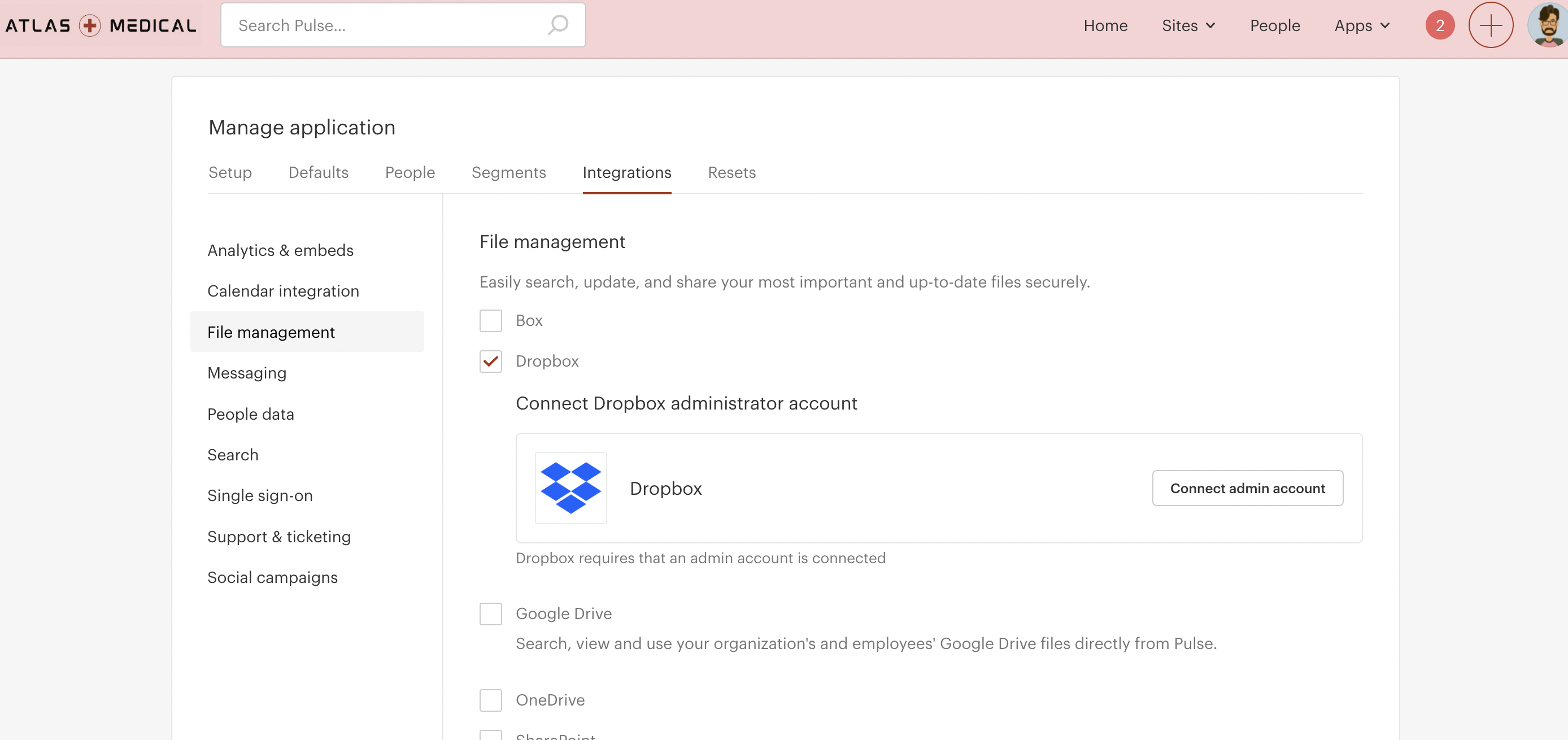Open Support & ticketing section
Image resolution: width=1568 pixels, height=740 pixels.
click(x=280, y=537)
